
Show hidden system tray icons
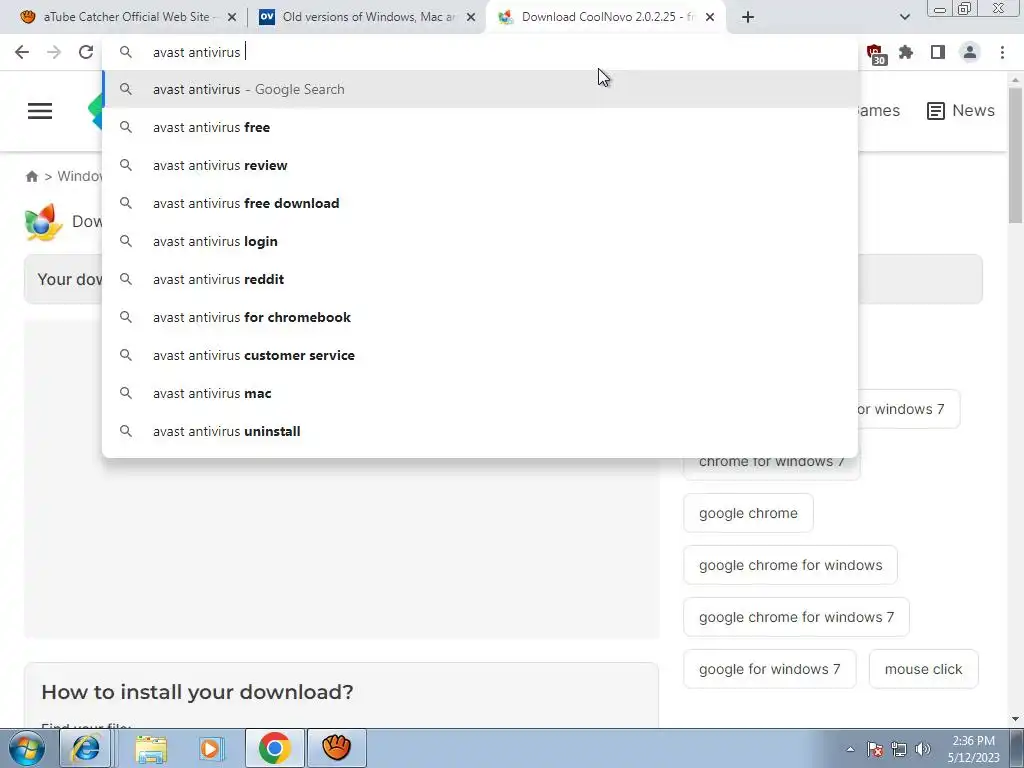tap(850, 749)
